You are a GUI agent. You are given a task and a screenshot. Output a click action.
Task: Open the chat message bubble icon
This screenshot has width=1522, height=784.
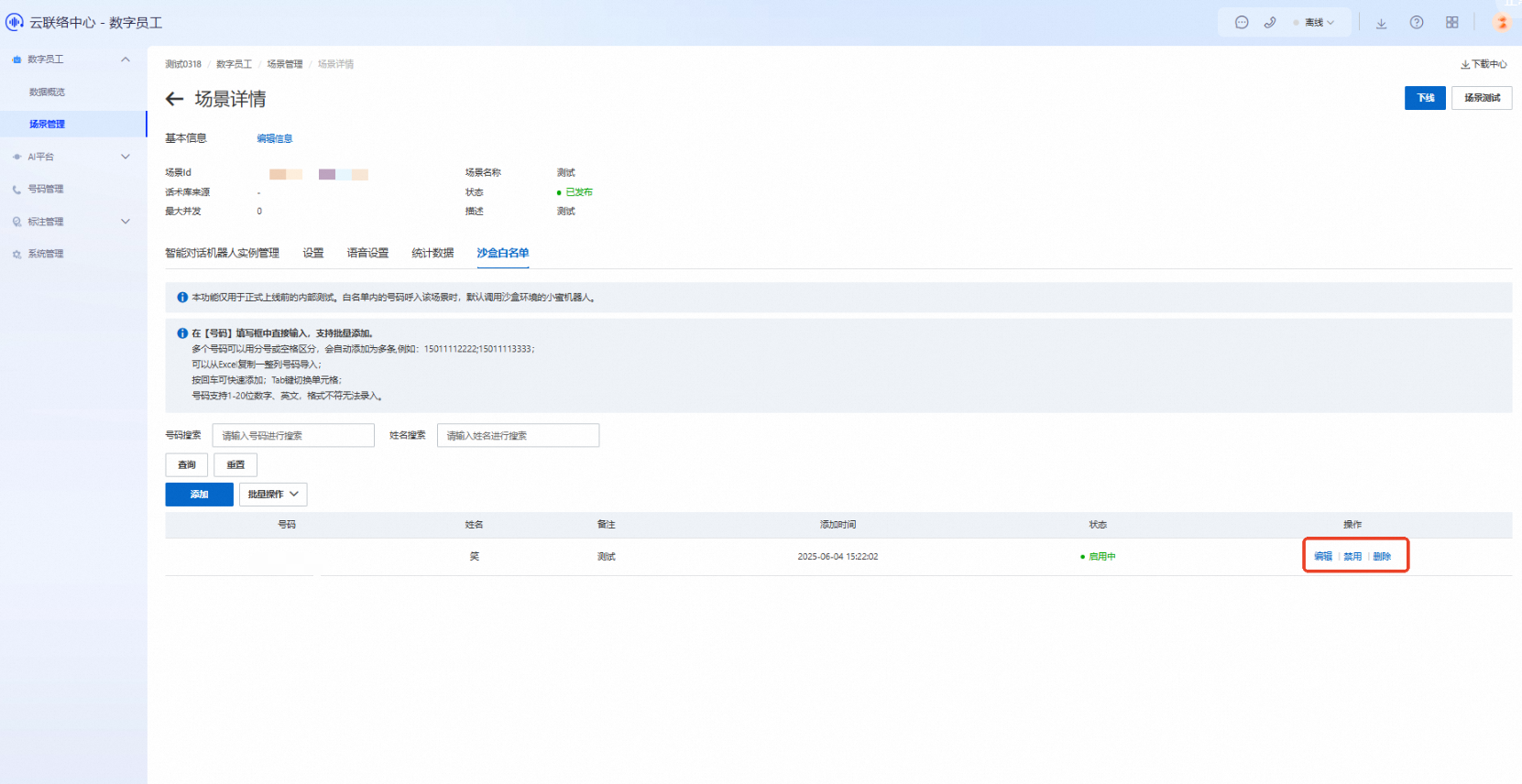click(x=1242, y=22)
